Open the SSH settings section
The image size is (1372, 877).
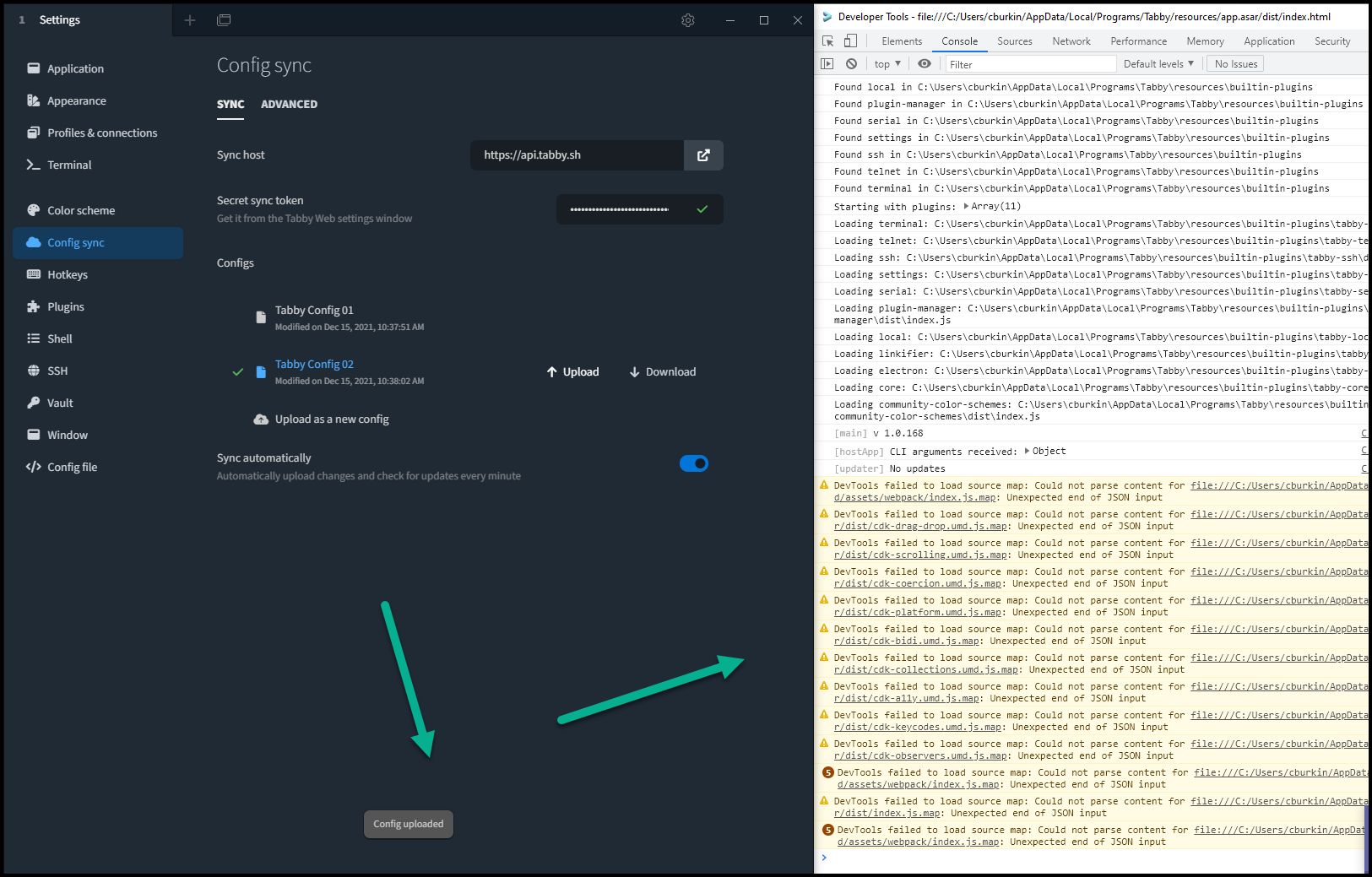[58, 371]
